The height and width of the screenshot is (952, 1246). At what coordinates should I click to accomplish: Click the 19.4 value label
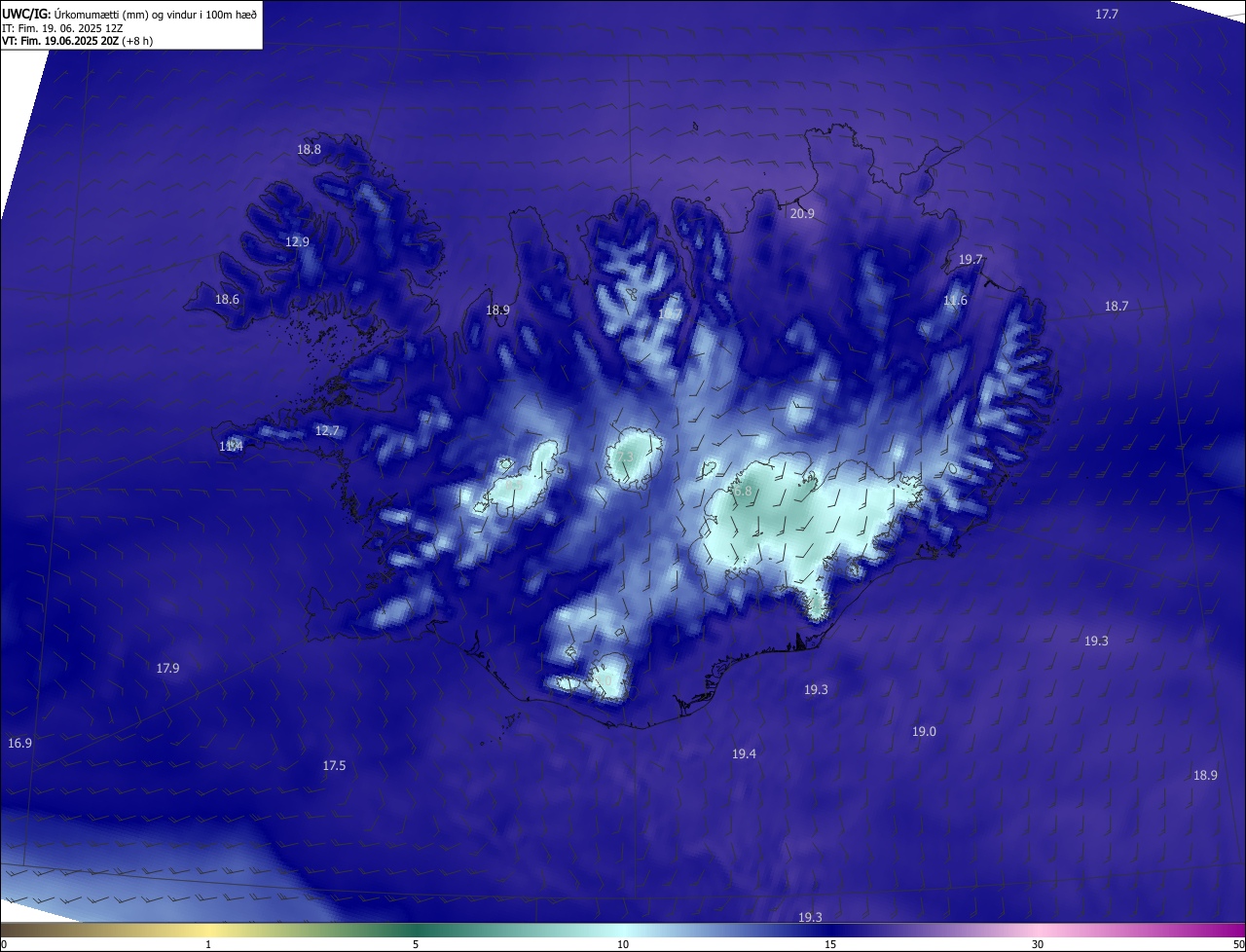tap(744, 754)
